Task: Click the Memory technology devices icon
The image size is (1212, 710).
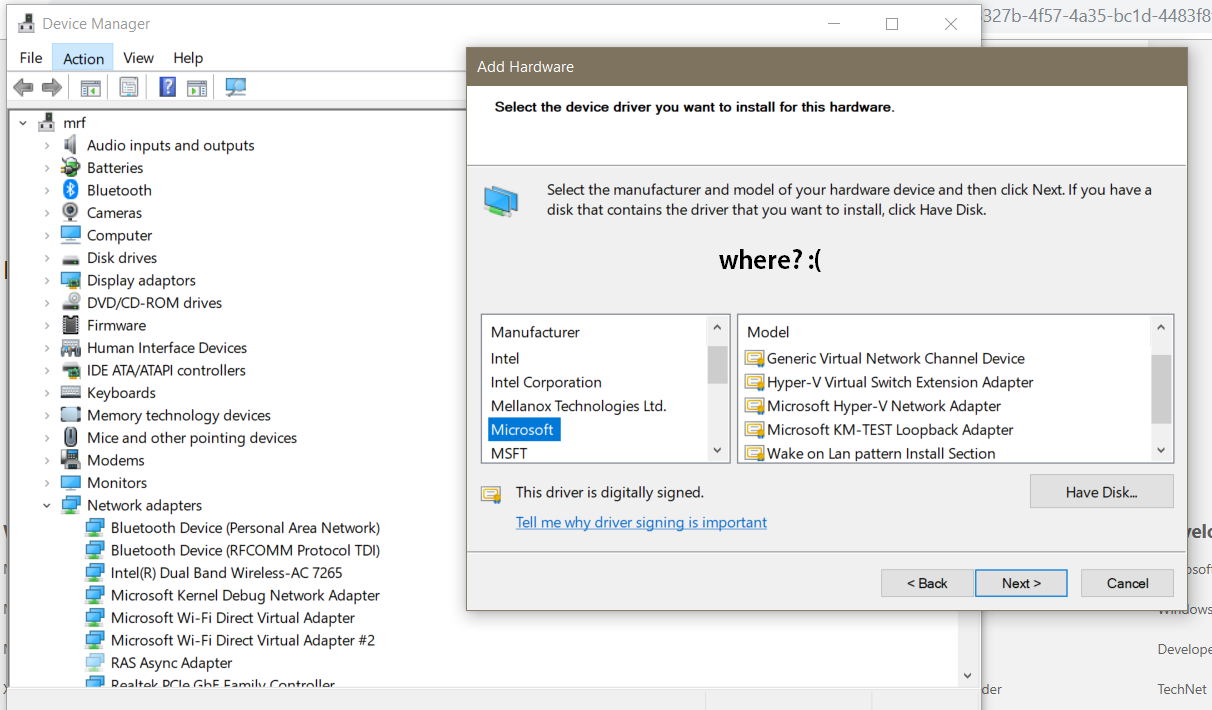Action: click(x=70, y=415)
